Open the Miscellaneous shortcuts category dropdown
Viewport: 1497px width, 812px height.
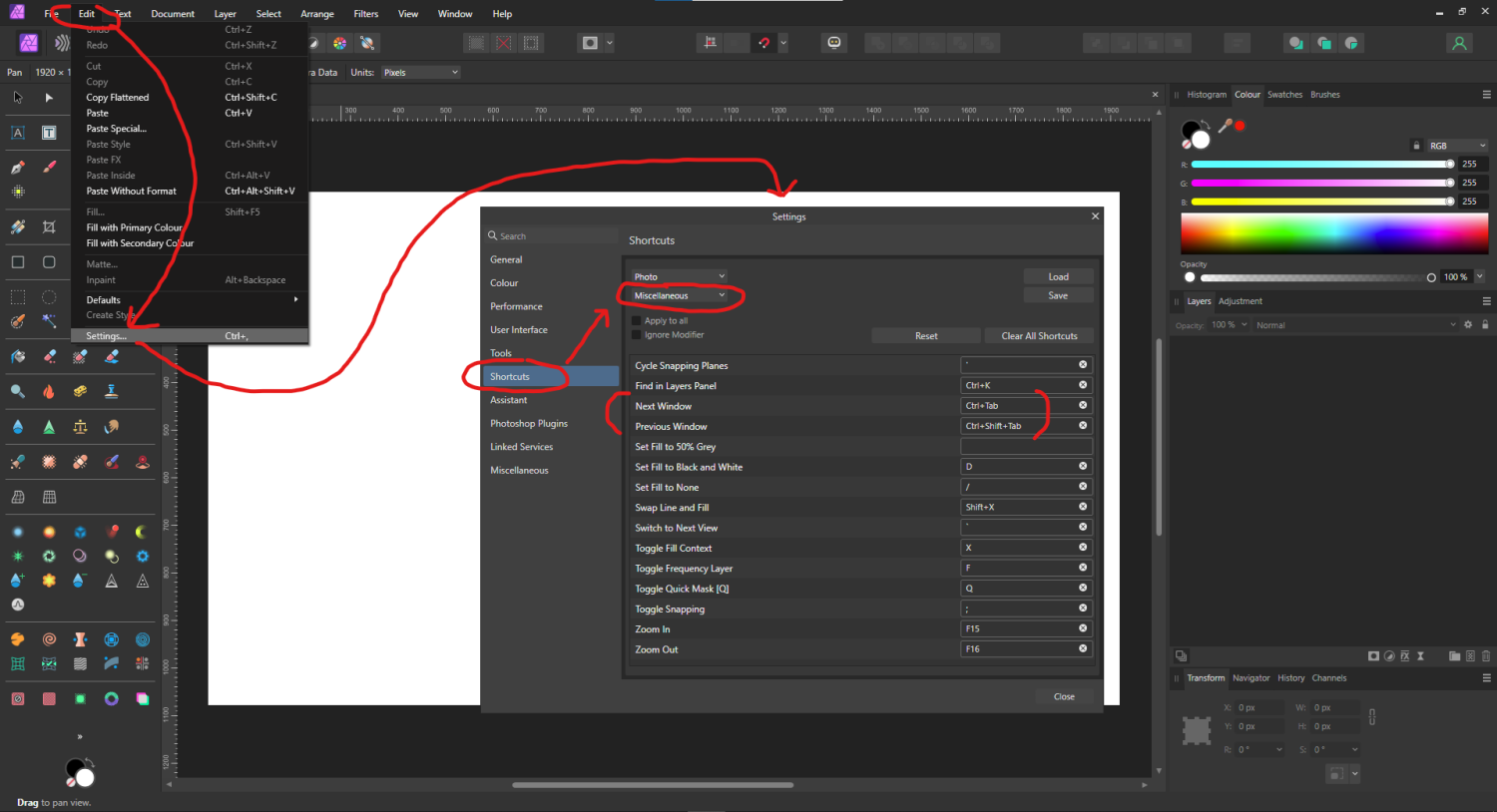pyautogui.click(x=679, y=296)
